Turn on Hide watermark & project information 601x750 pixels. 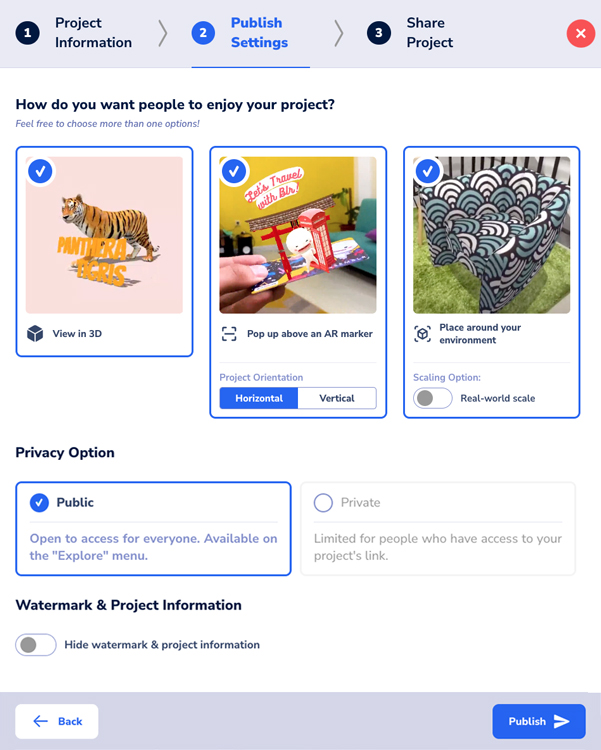point(36,645)
